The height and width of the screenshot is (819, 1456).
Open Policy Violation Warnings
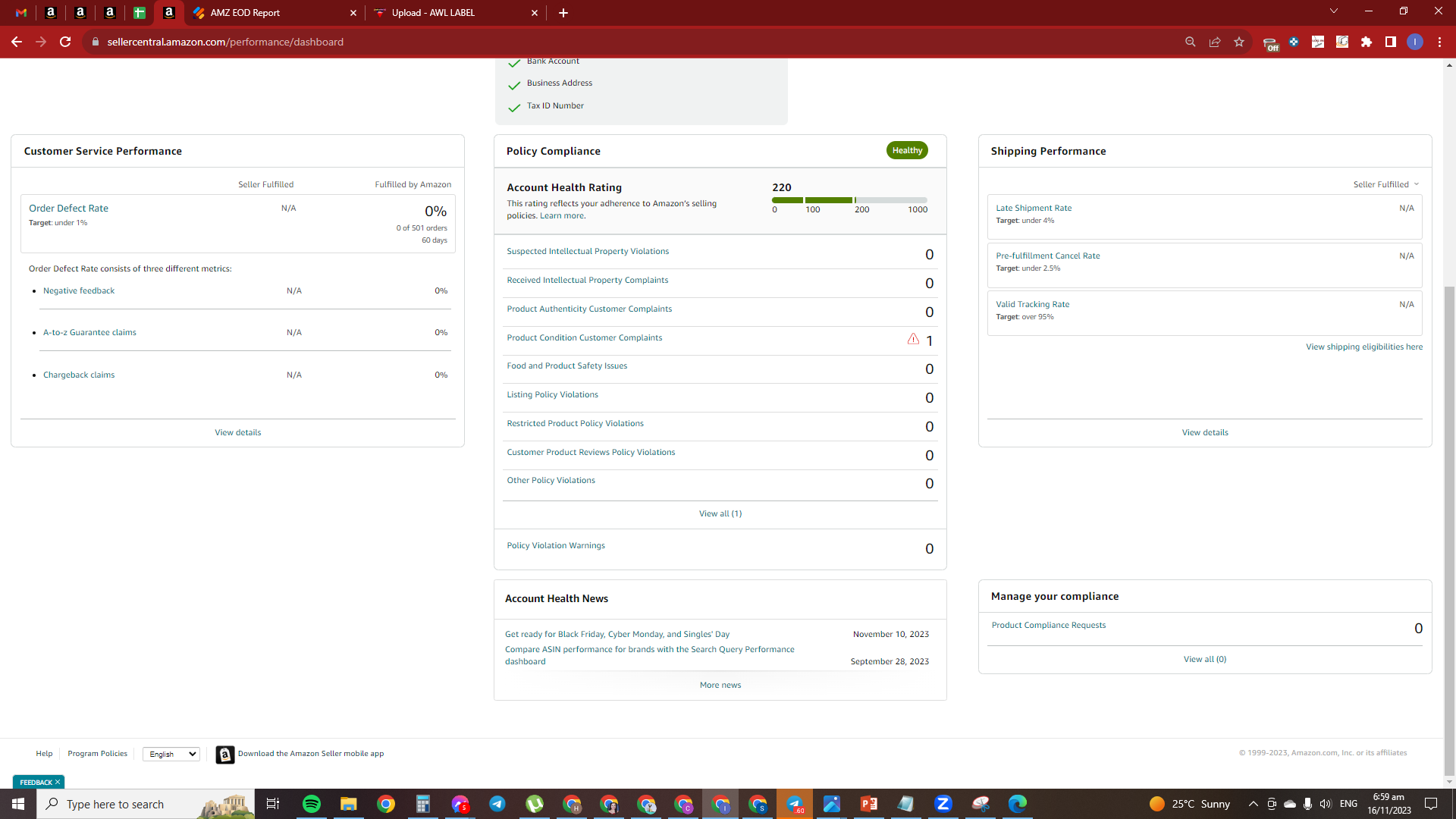pos(556,545)
